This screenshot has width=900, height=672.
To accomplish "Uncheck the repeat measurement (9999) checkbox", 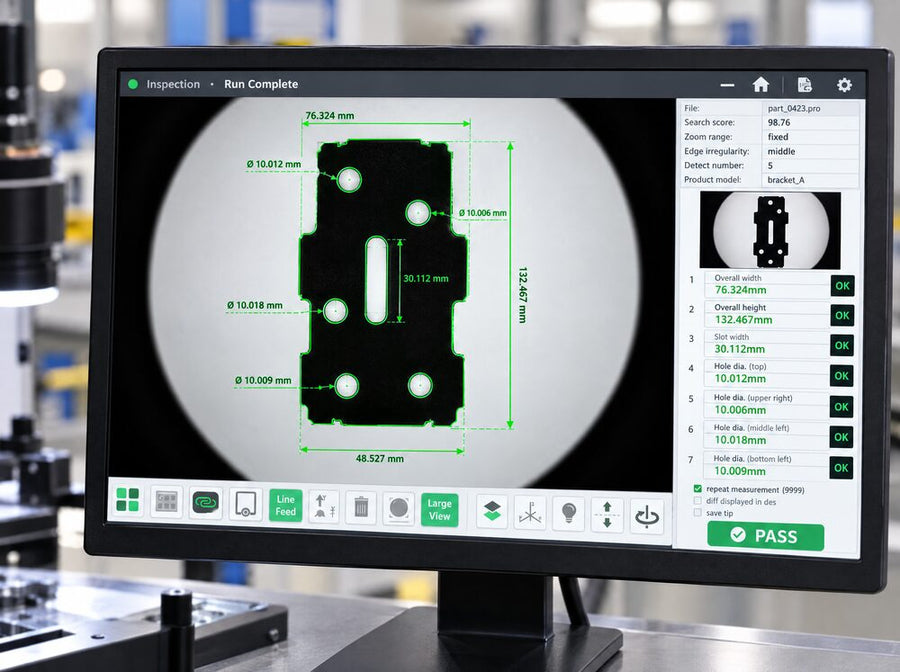I will pyautogui.click(x=697, y=489).
